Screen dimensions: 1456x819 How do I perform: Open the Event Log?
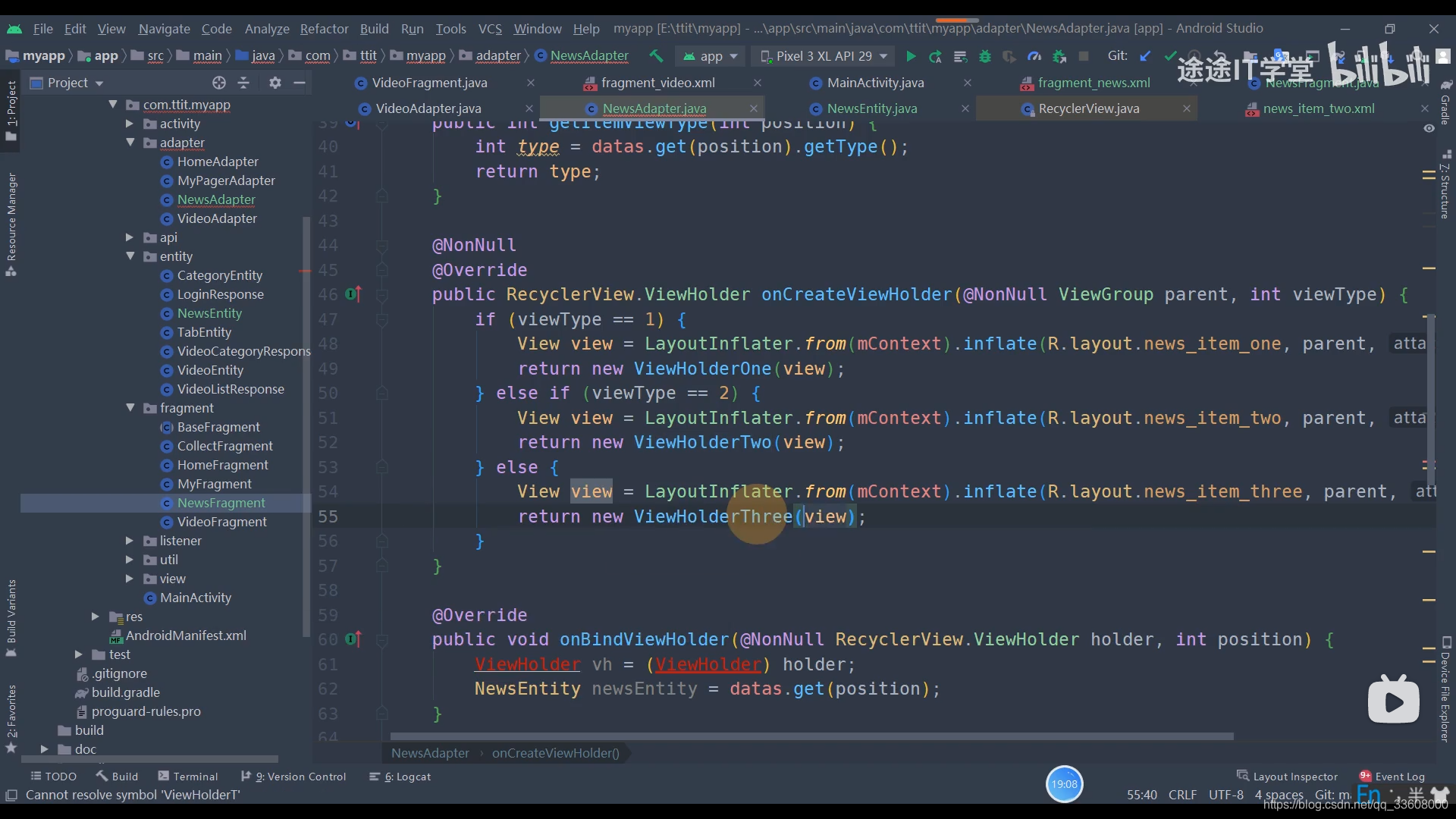pyautogui.click(x=1392, y=777)
